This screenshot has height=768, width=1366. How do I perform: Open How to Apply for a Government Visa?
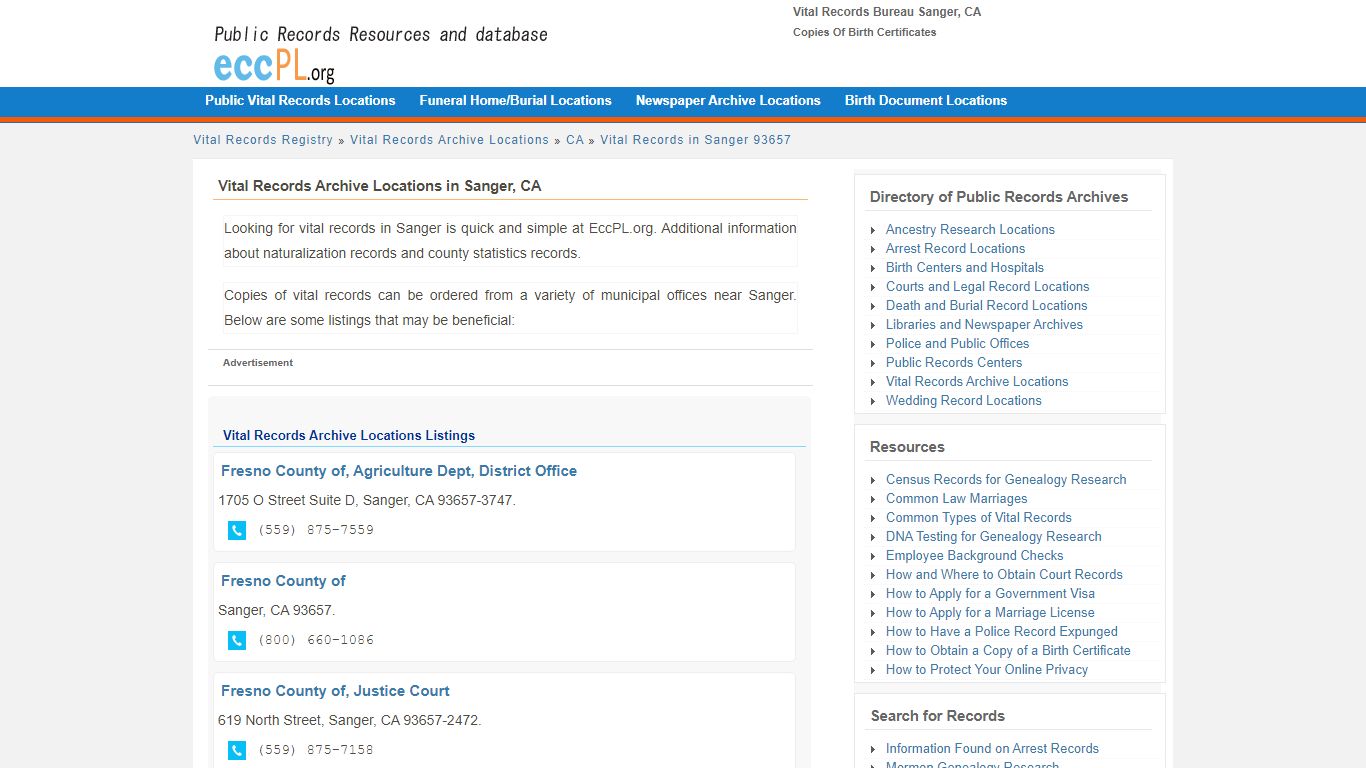click(990, 593)
